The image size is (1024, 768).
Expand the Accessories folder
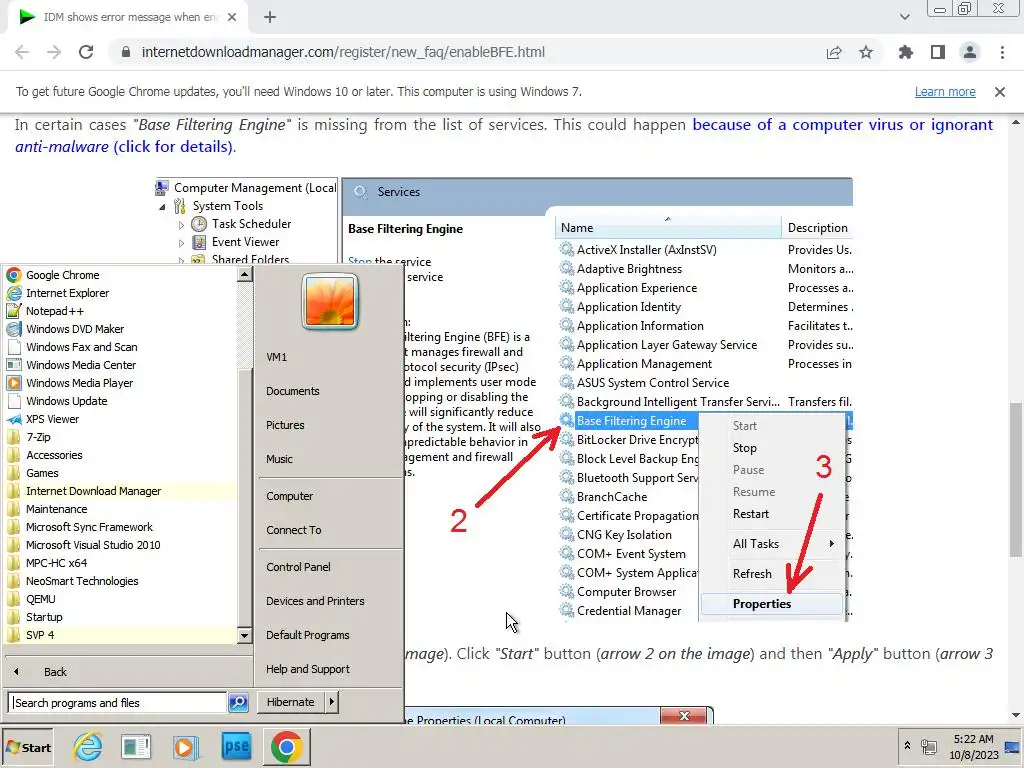point(54,455)
